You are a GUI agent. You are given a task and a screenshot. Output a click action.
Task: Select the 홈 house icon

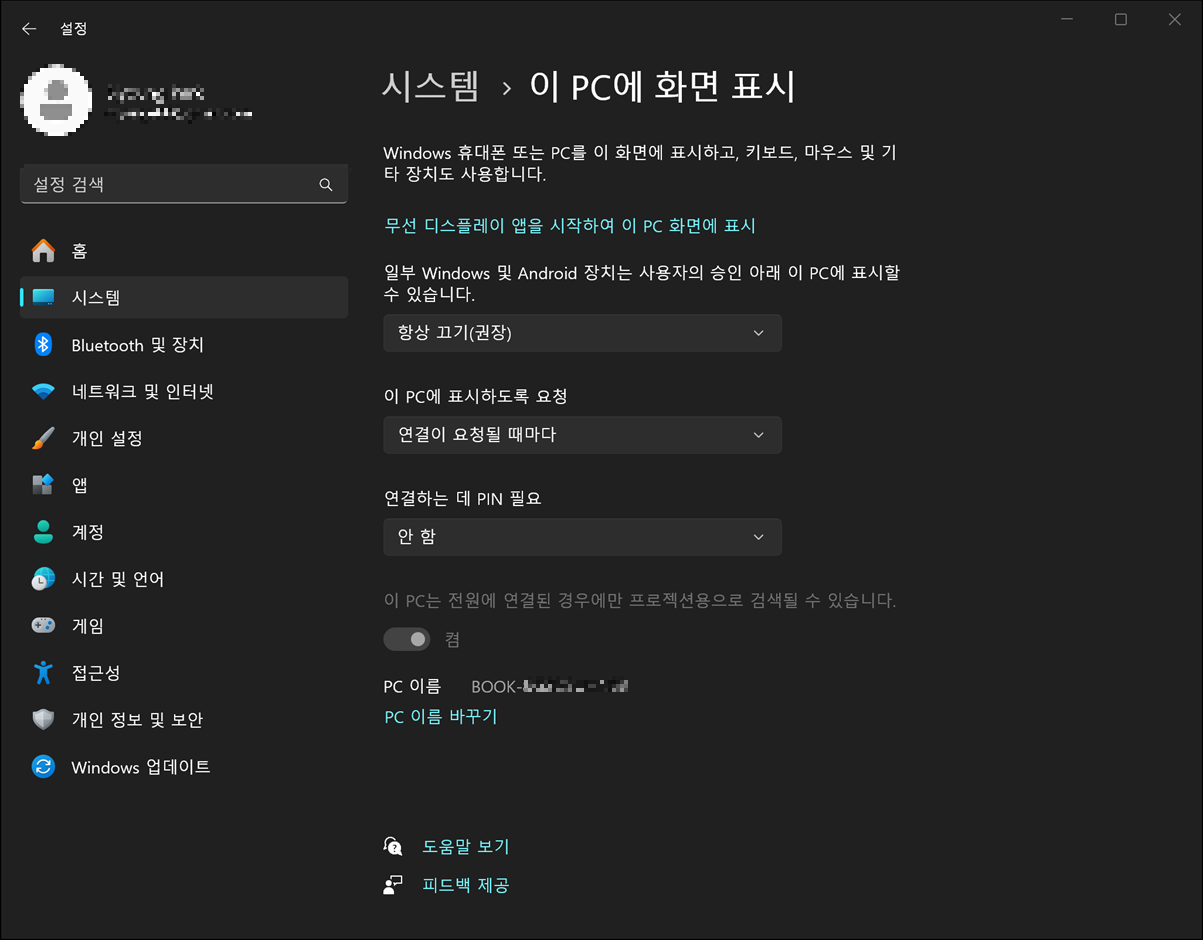point(43,251)
